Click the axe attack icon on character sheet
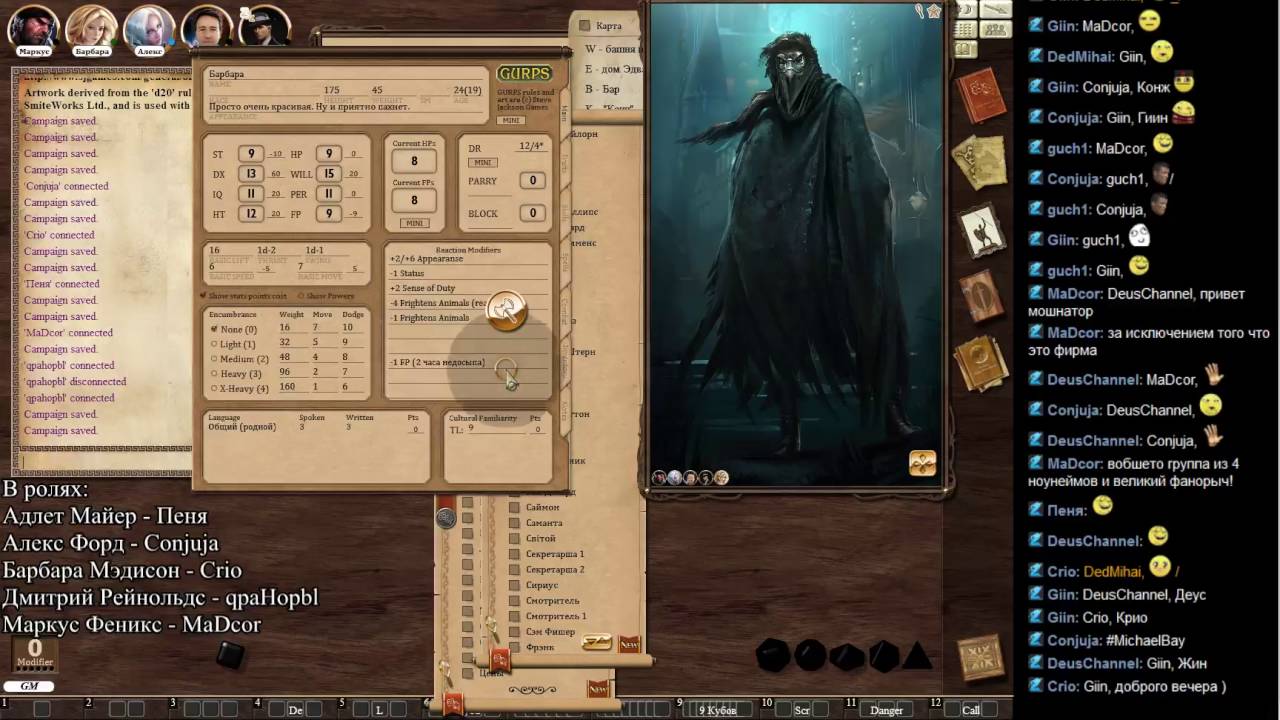Image resolution: width=1280 pixels, height=720 pixels. point(506,310)
